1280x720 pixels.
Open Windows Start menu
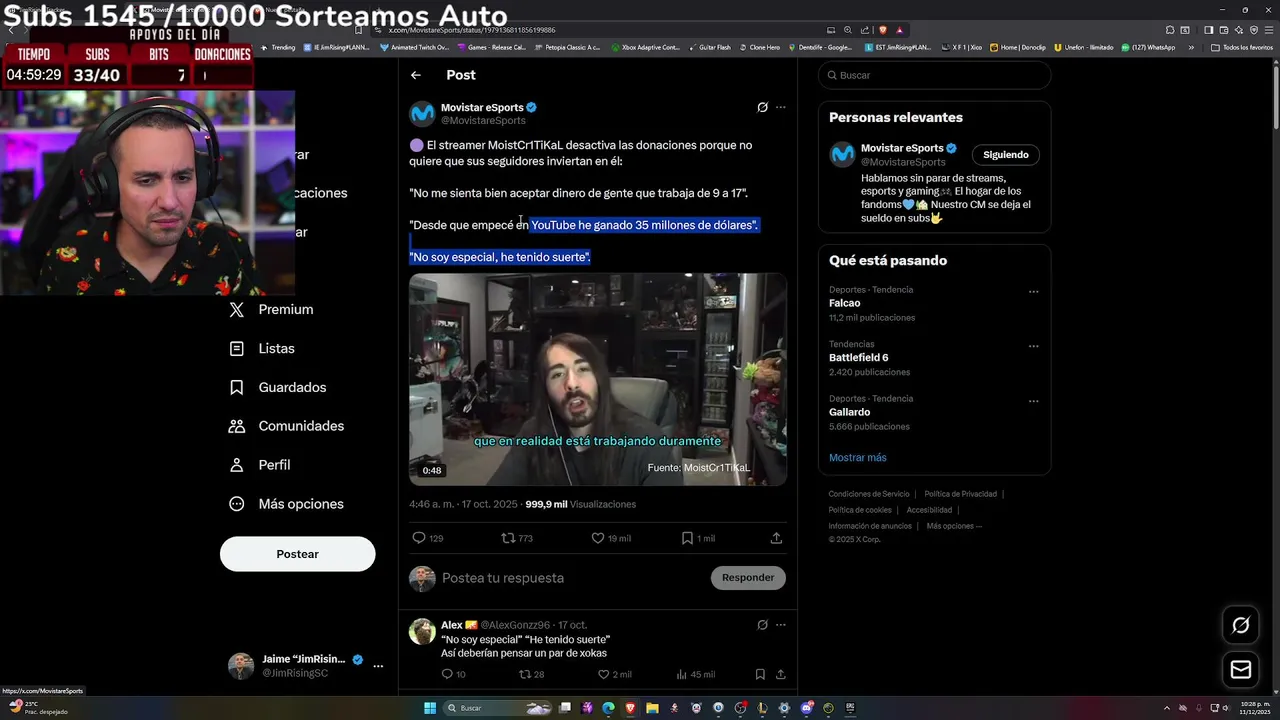[x=430, y=708]
